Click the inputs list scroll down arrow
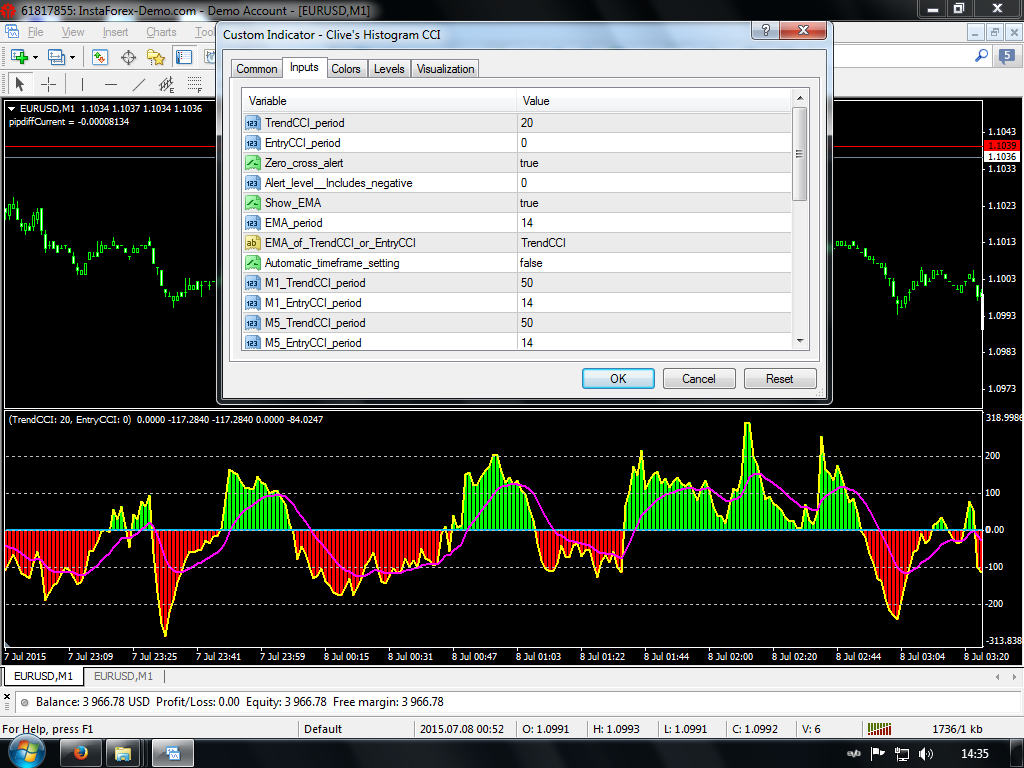This screenshot has height=768, width=1024. (x=799, y=341)
